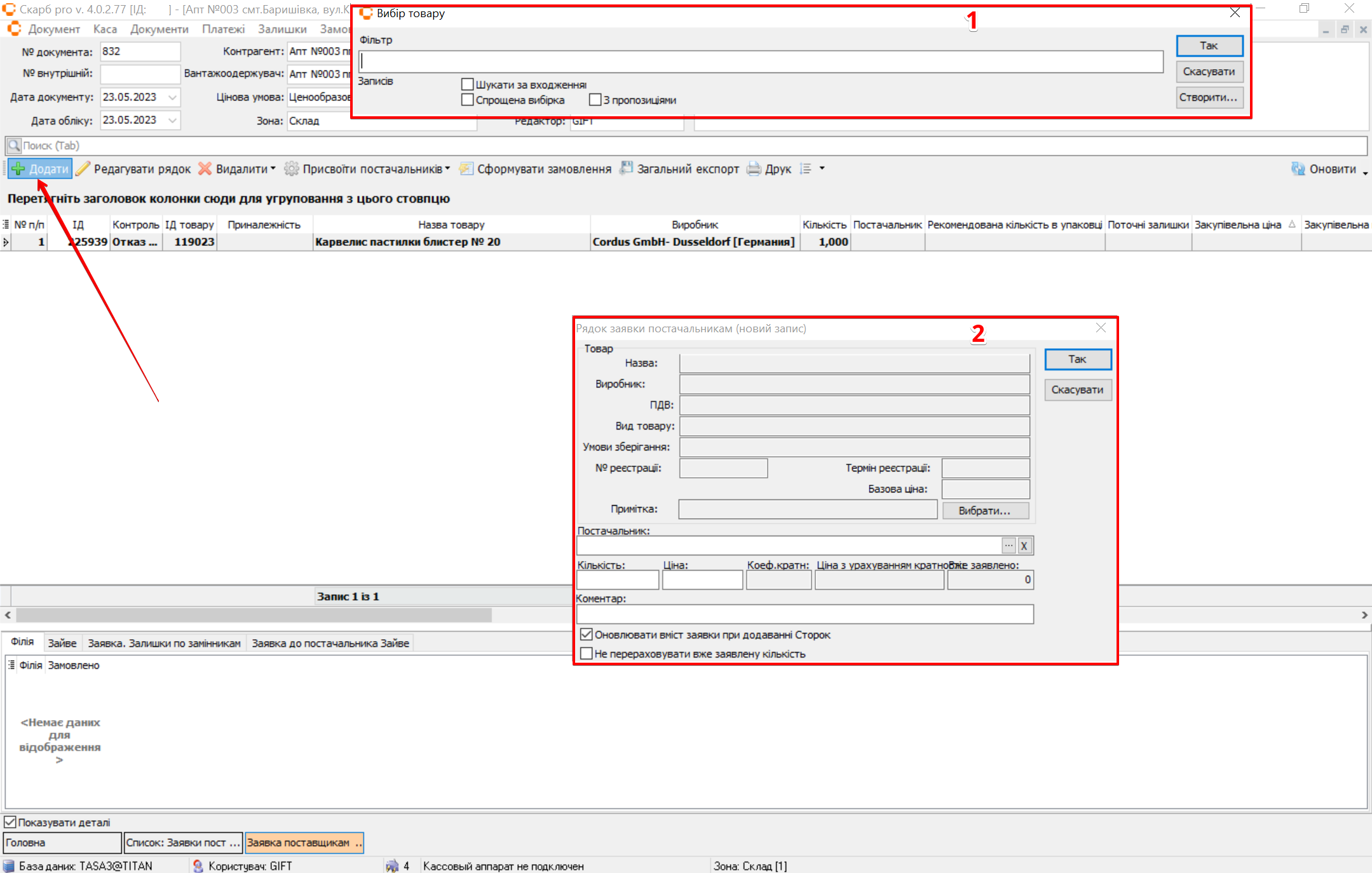Click the pencil Редагувати рядок icon
The image size is (1372, 873).
(83, 169)
